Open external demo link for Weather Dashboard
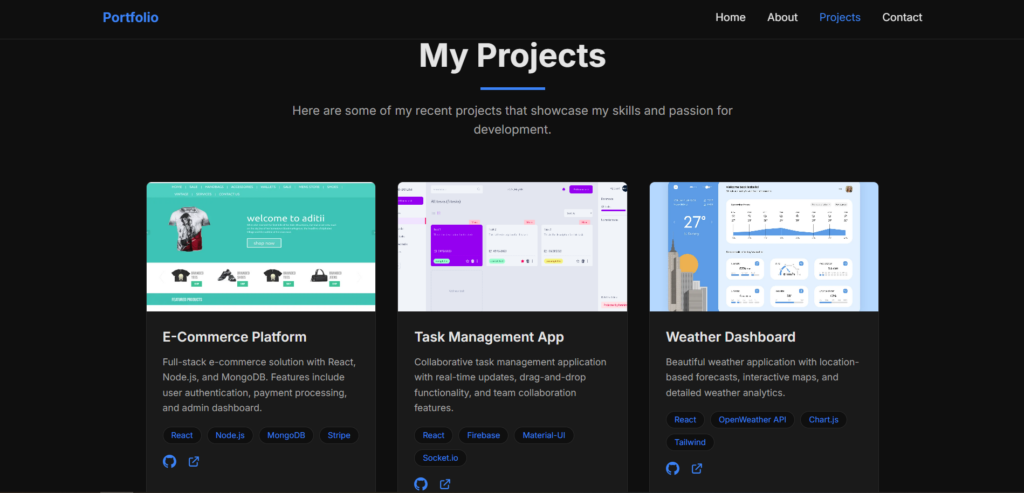The width and height of the screenshot is (1024, 493). coord(697,468)
